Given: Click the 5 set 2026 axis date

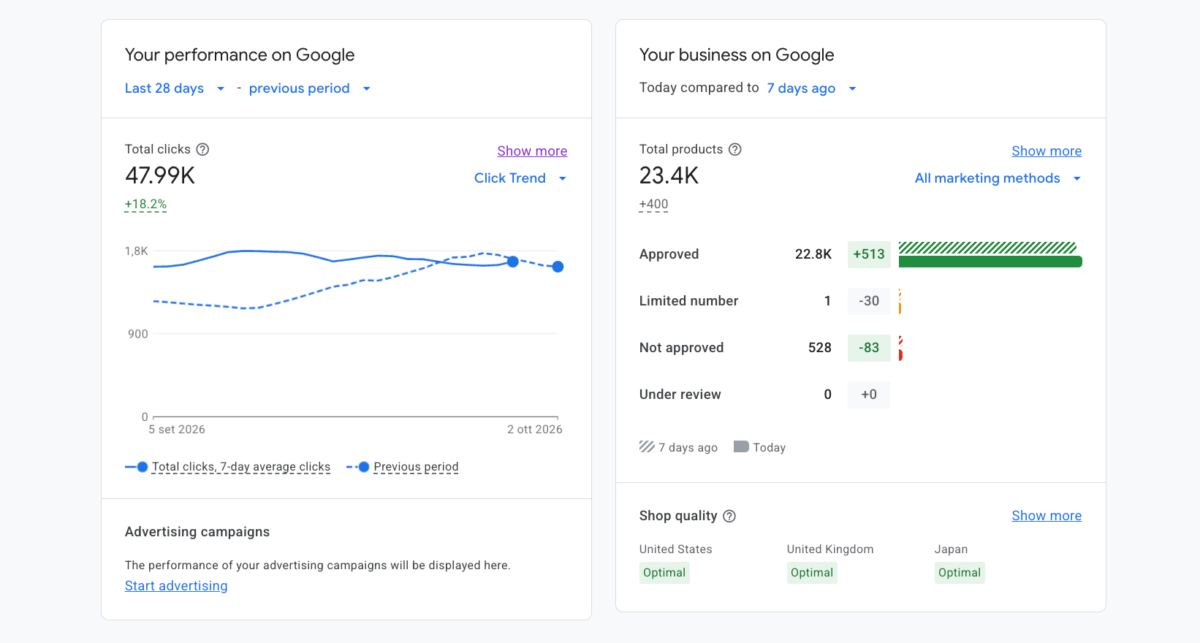Looking at the screenshot, I should coord(177,430).
